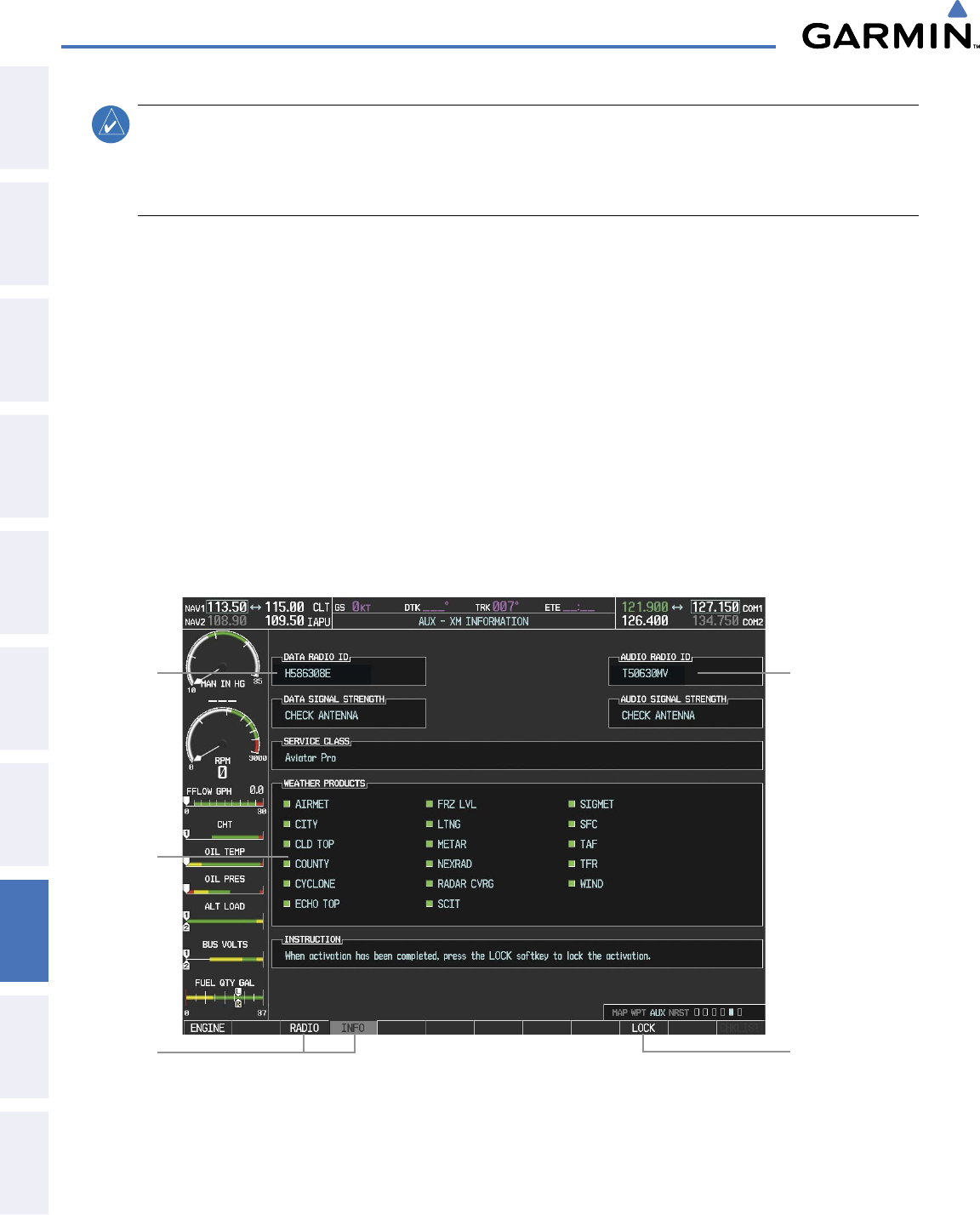Click the OIL PRES indicator bar
Viewport: 980px width, 1215px height.
tap(225, 889)
